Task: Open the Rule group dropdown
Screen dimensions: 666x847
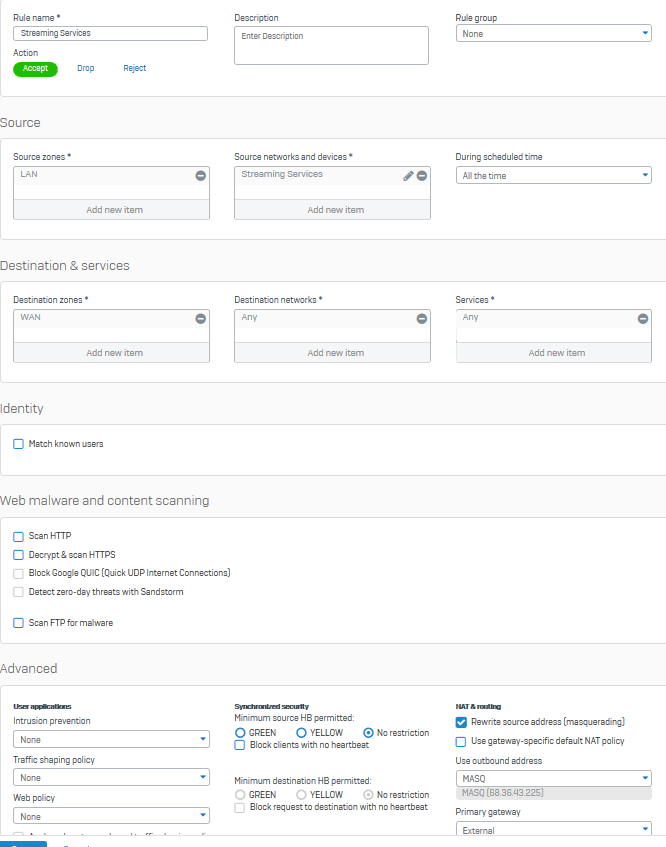Action: click(553, 34)
